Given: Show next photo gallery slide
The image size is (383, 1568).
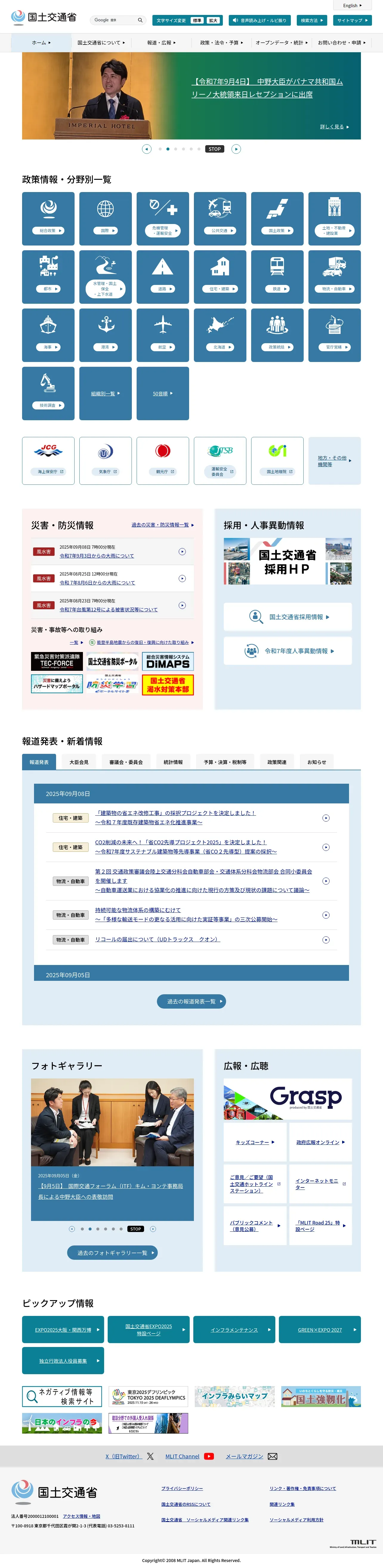Looking at the screenshot, I should pos(153,1229).
